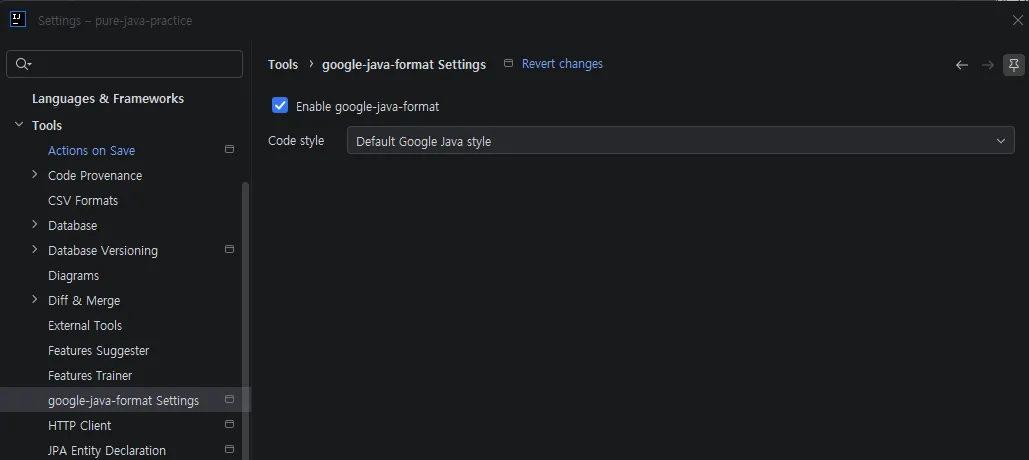
Task: Select Database Versioning settings page
Action: 102,250
